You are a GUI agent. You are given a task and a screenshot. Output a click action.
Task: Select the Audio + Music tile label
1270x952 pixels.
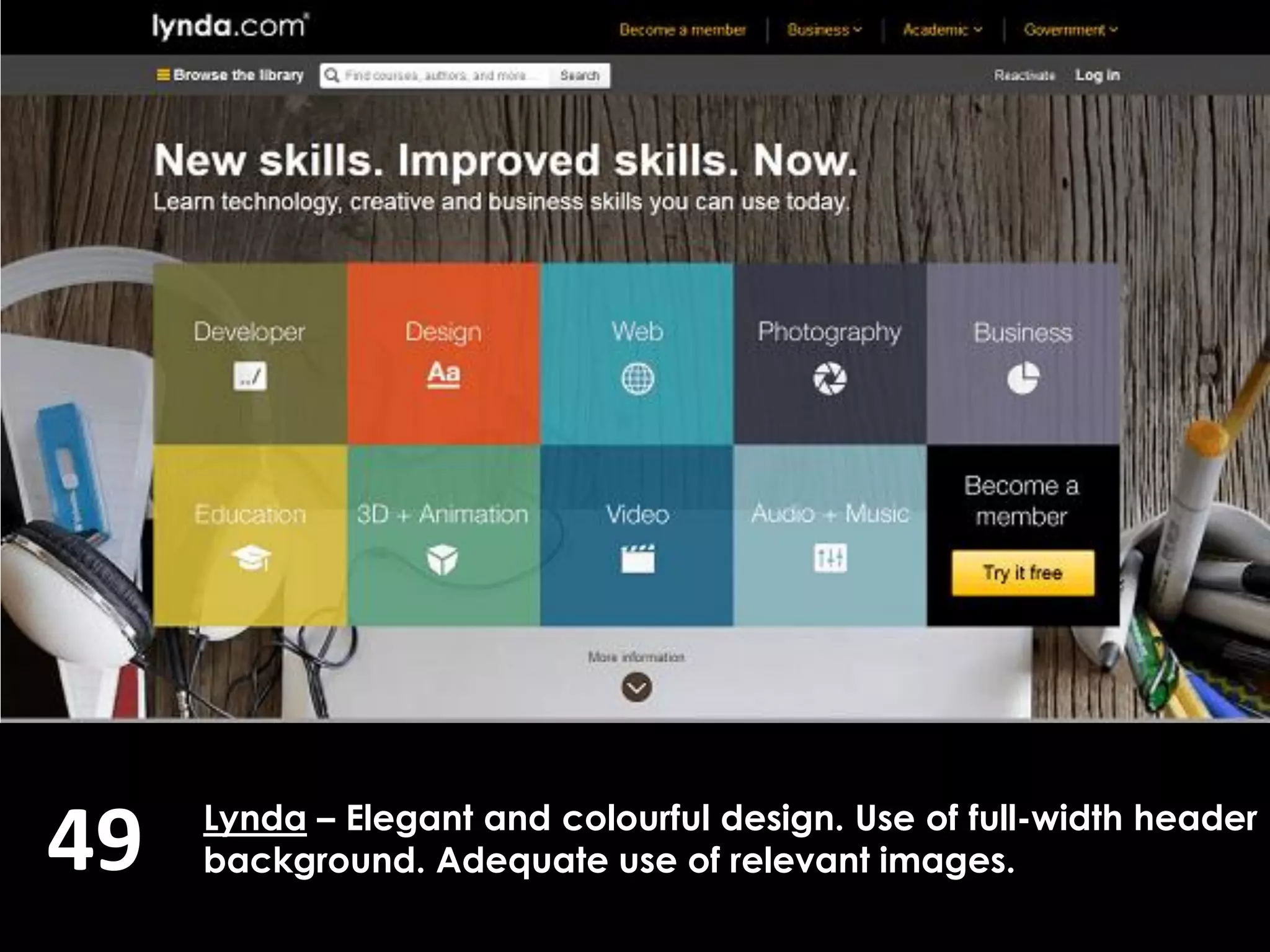[830, 513]
